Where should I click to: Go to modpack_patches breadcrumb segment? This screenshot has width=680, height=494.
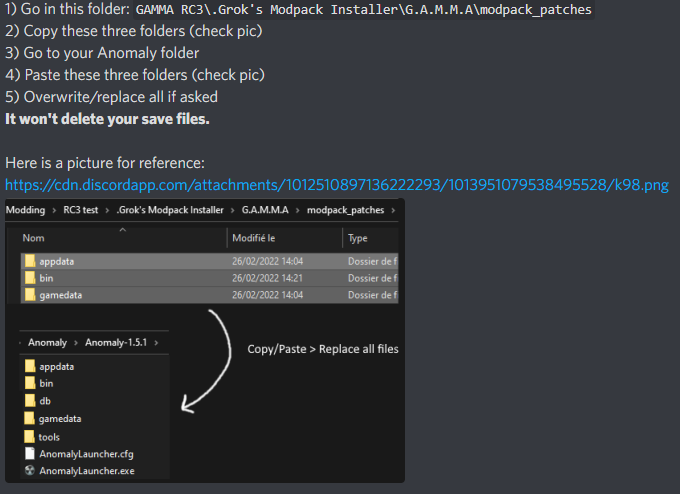[x=346, y=210]
